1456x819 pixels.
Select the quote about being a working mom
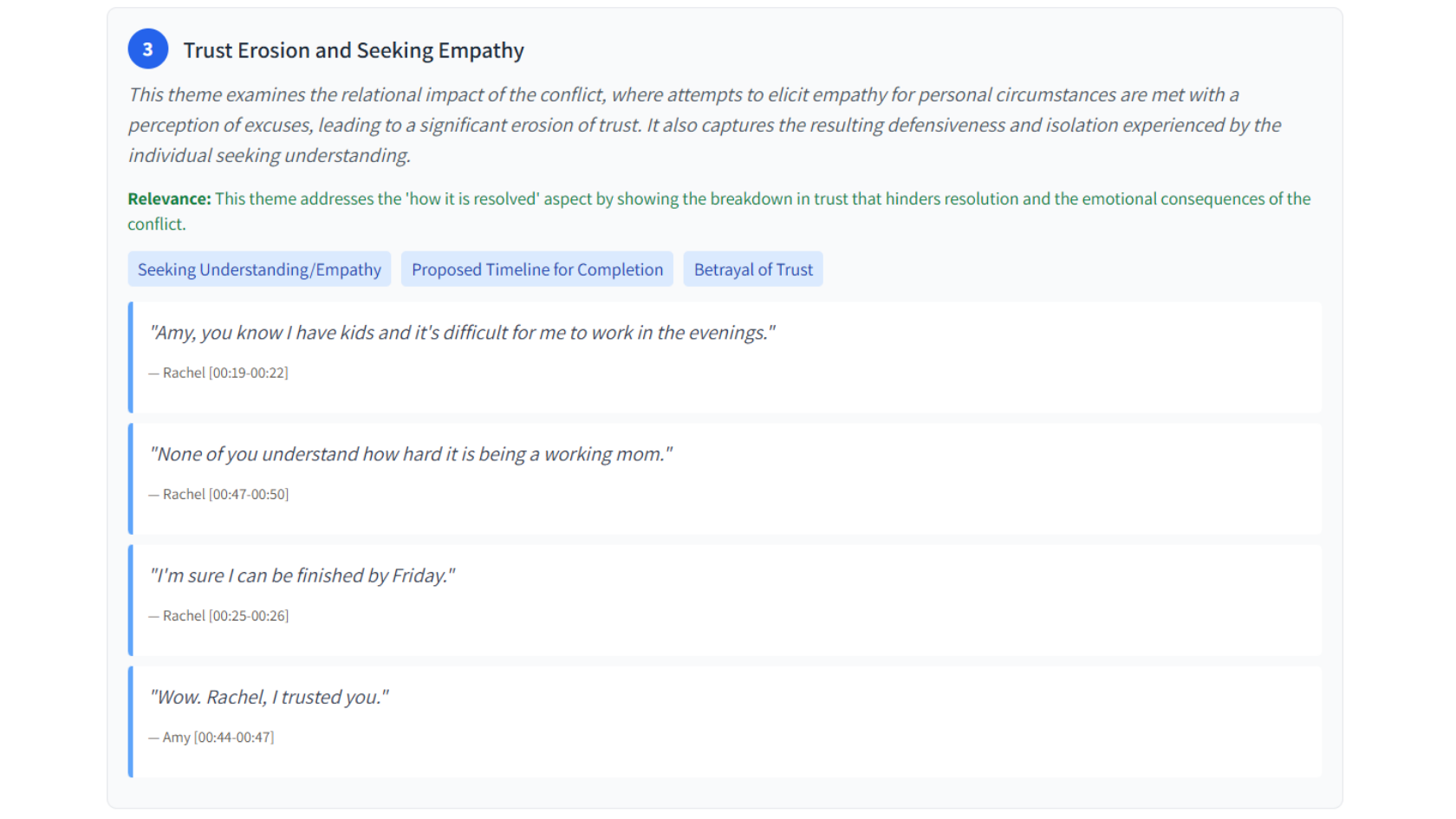coord(411,453)
